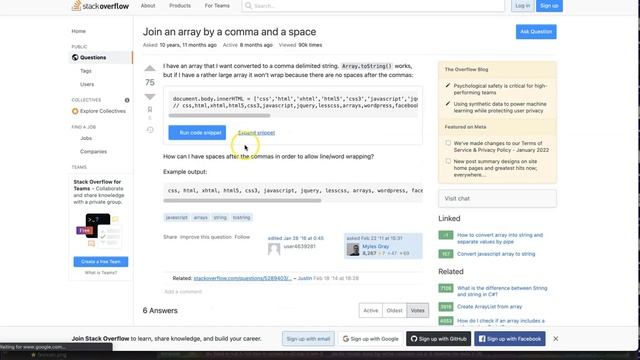The height and width of the screenshot is (360, 640).
Task: Go to Home in sidebar
Action: [79, 31]
